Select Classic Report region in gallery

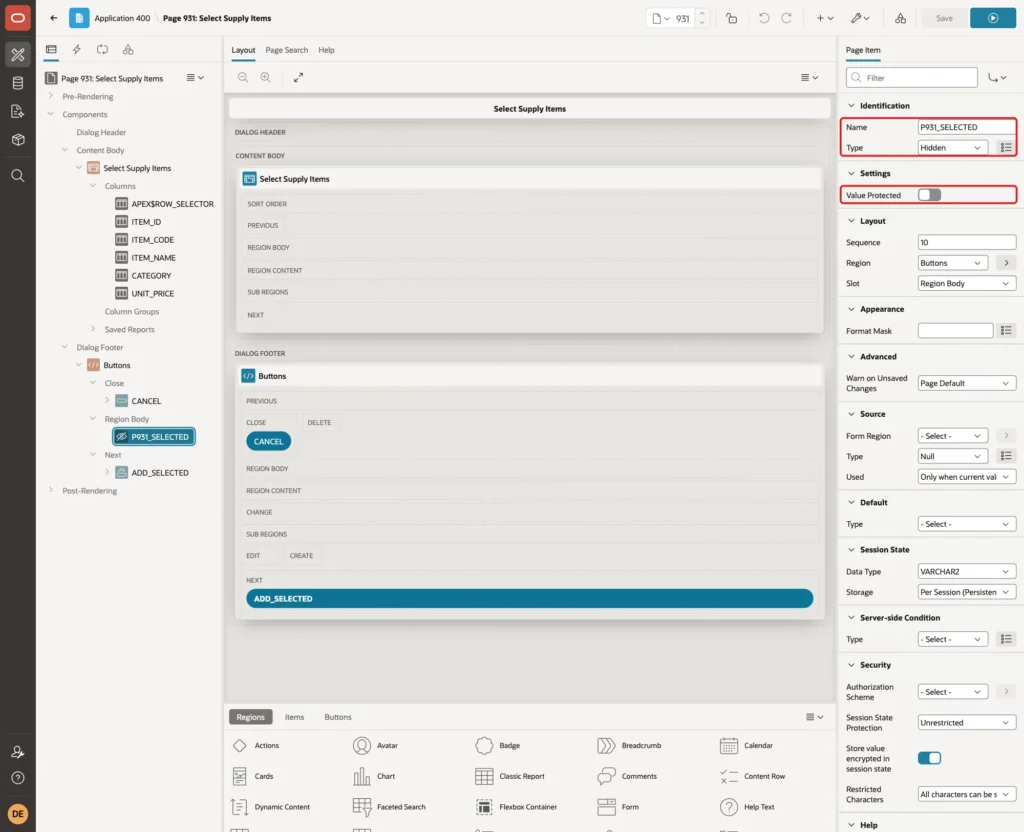(510, 776)
